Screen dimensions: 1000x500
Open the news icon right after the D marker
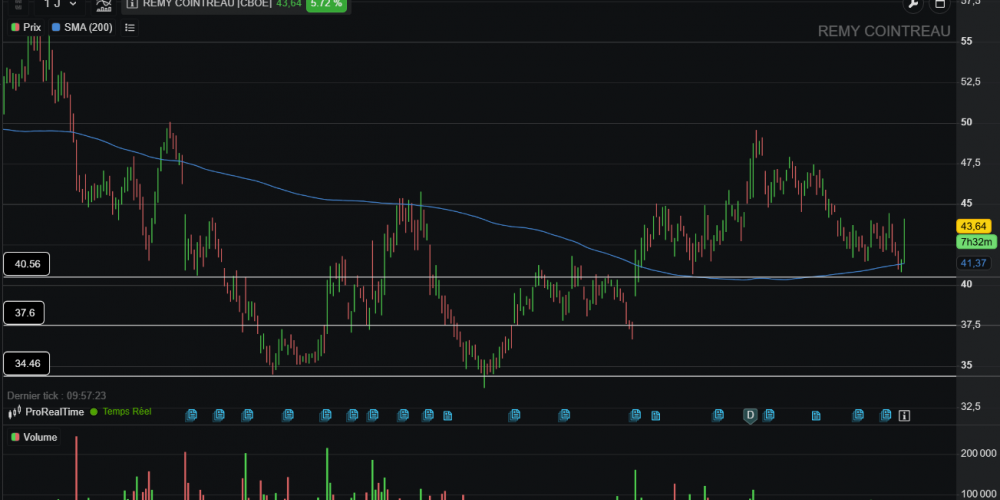tap(768, 416)
